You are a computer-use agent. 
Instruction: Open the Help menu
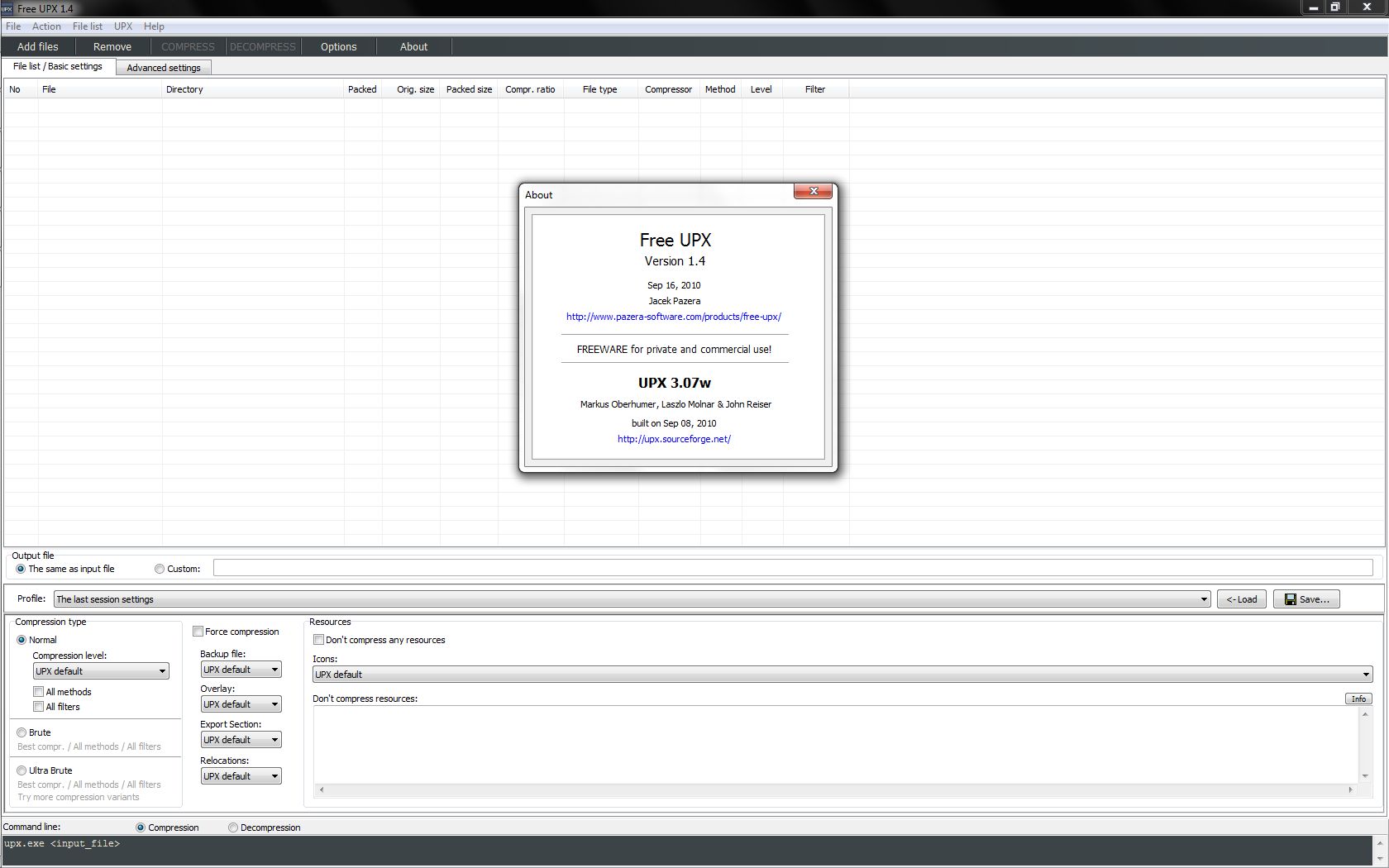click(154, 26)
